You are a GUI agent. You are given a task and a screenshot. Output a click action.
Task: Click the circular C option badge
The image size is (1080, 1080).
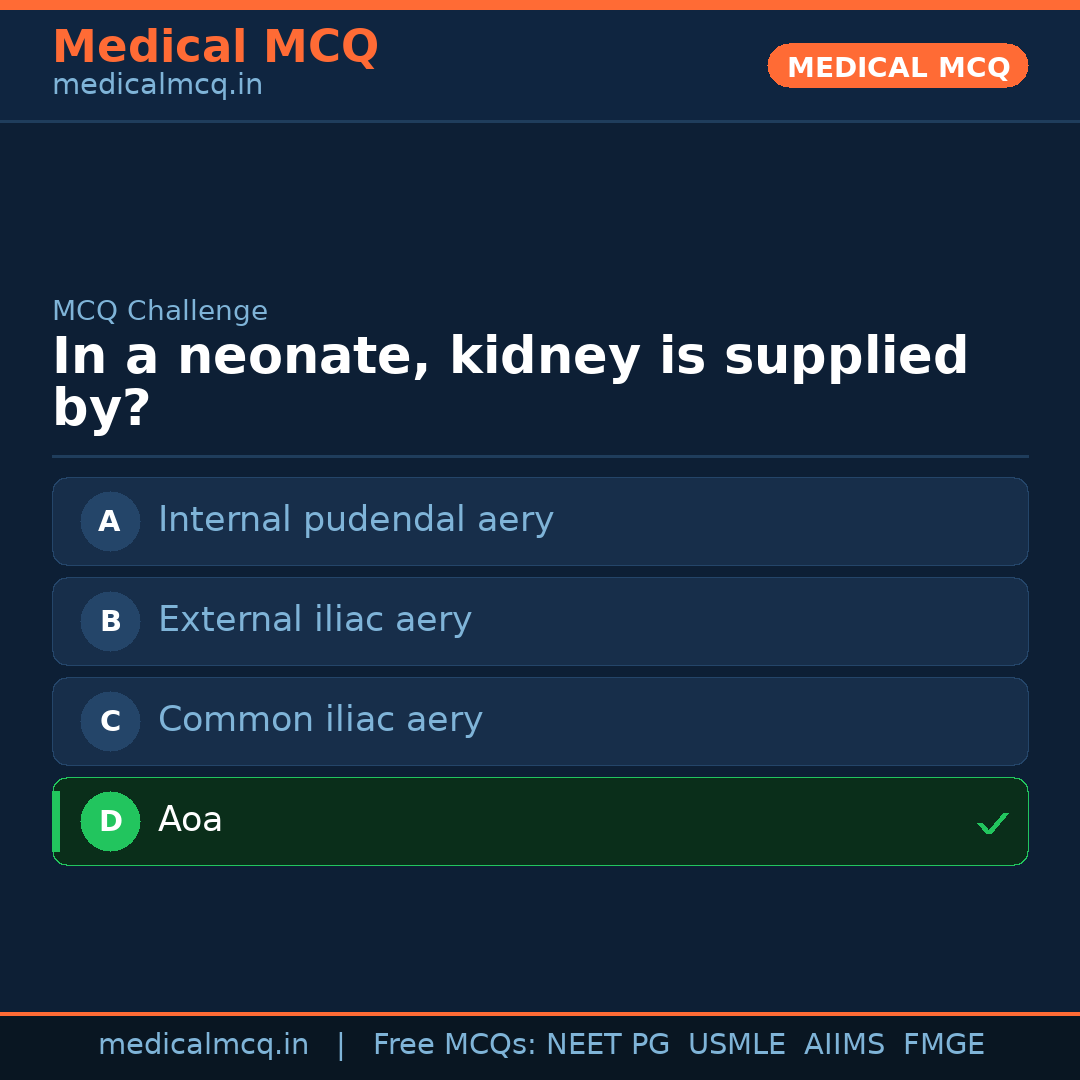[110, 721]
